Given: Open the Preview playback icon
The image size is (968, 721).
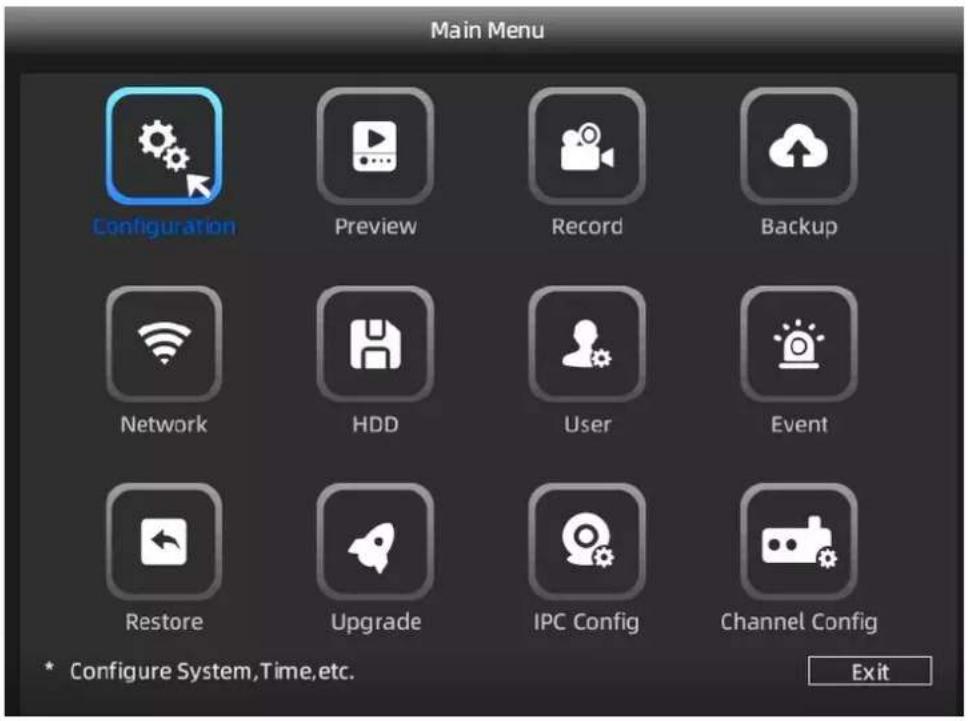Looking at the screenshot, I should pos(375,146).
